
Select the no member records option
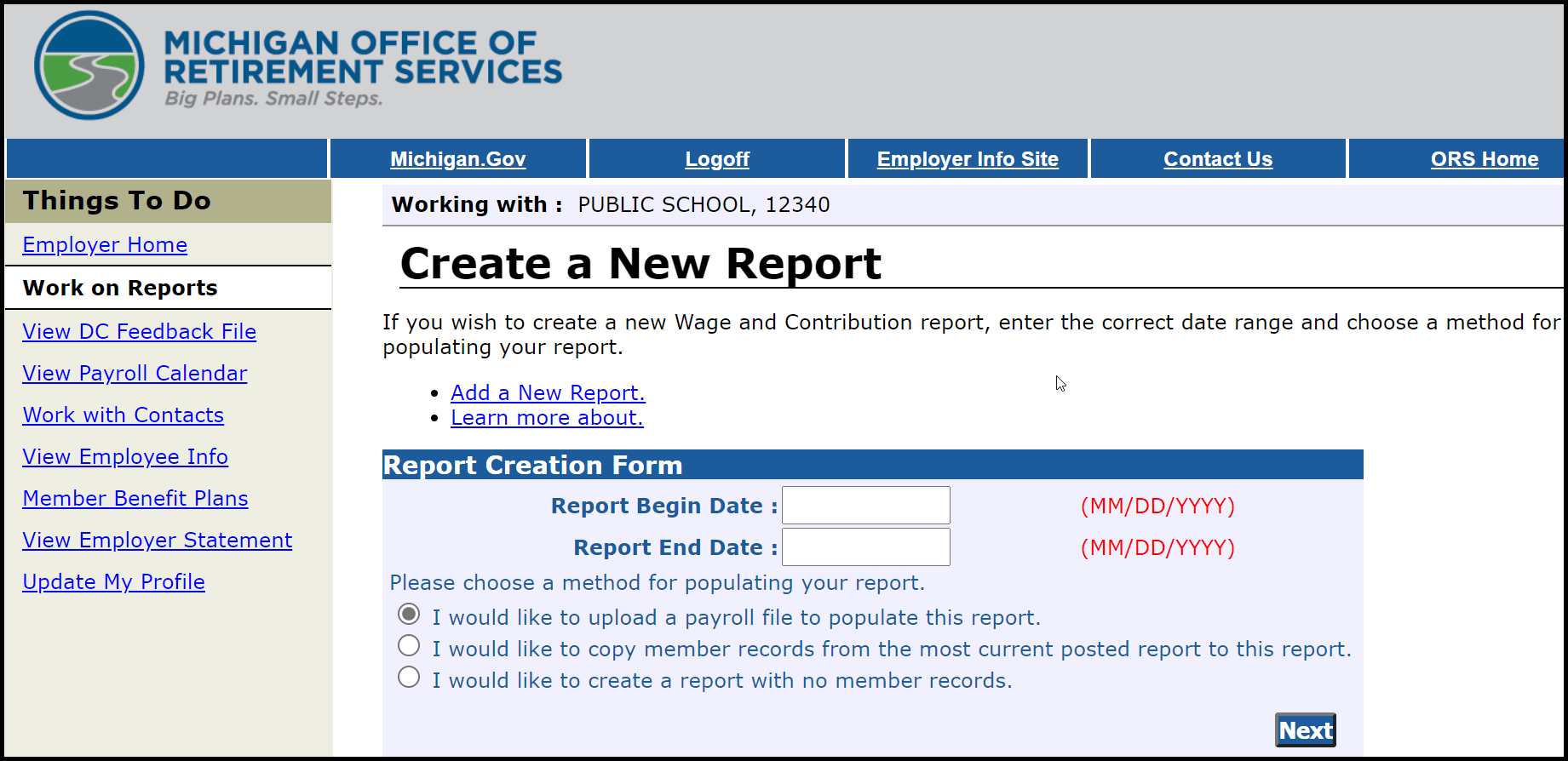coord(409,677)
